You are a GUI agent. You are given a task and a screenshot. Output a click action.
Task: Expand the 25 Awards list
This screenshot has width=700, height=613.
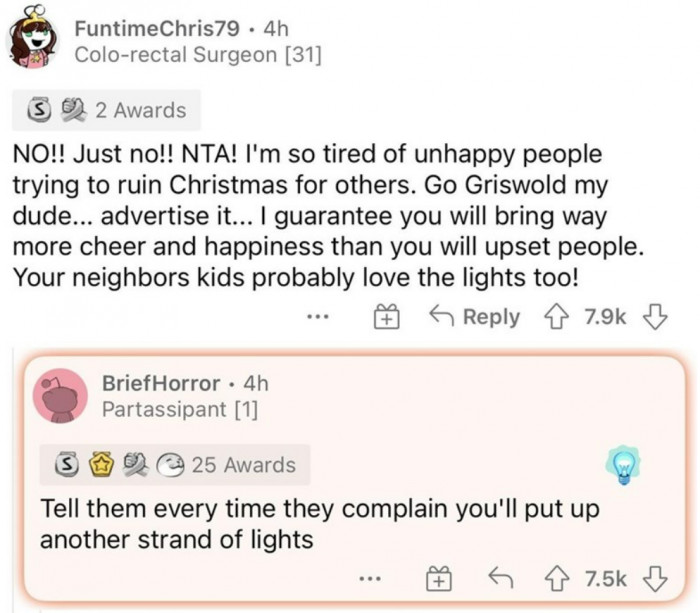tap(175, 464)
